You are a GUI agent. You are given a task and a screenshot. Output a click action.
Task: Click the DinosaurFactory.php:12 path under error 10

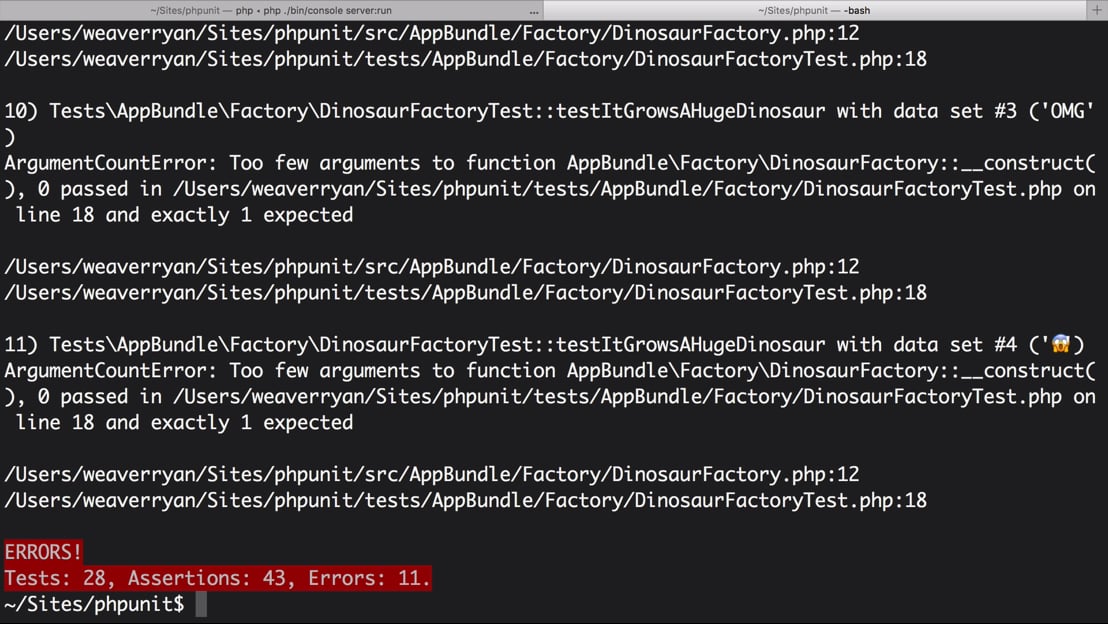[432, 266]
